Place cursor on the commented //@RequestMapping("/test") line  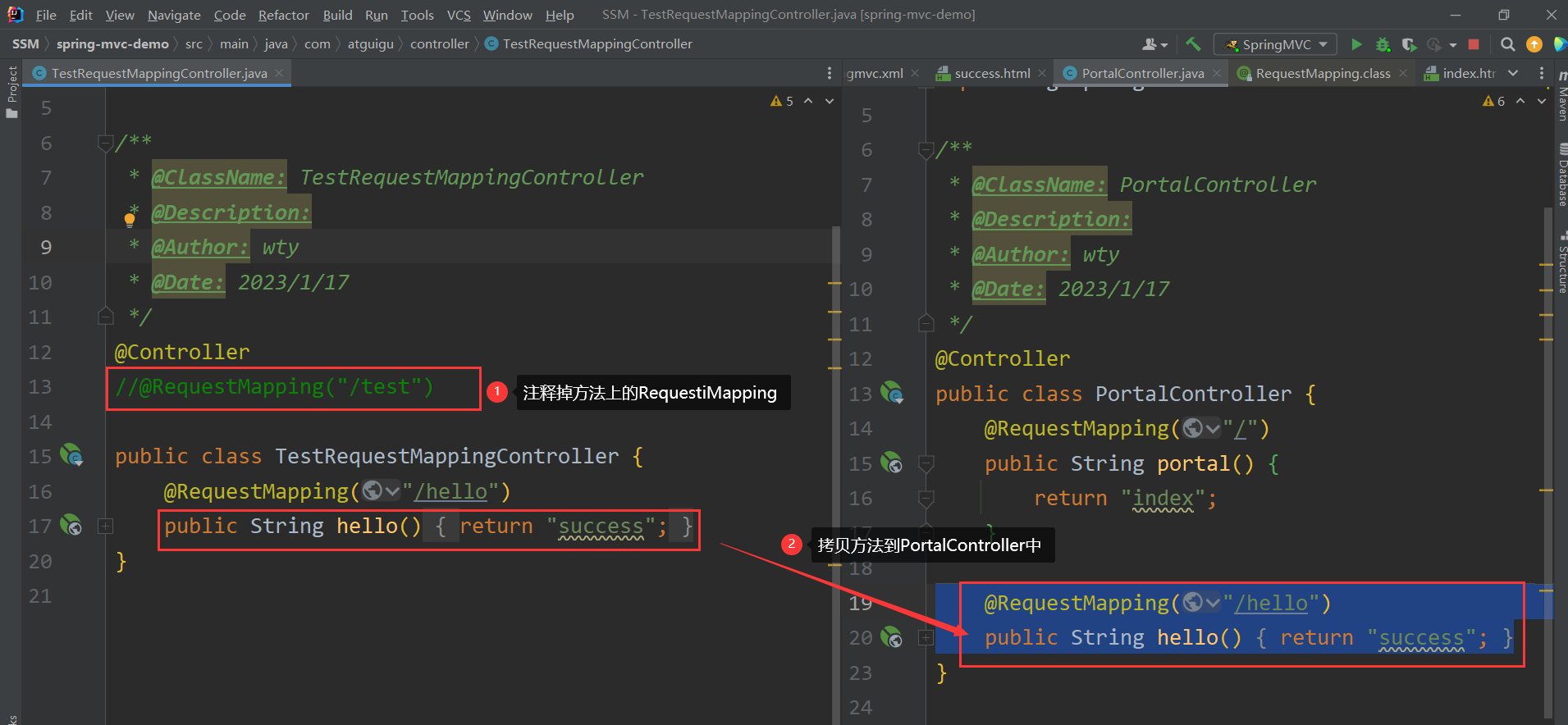tap(274, 386)
